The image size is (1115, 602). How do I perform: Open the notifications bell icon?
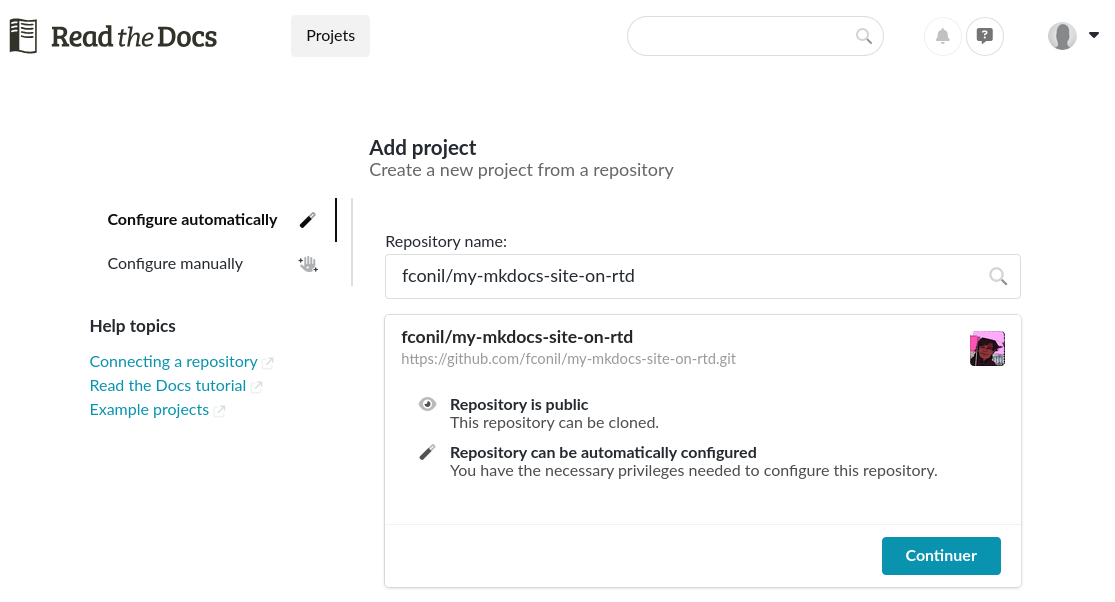(942, 37)
